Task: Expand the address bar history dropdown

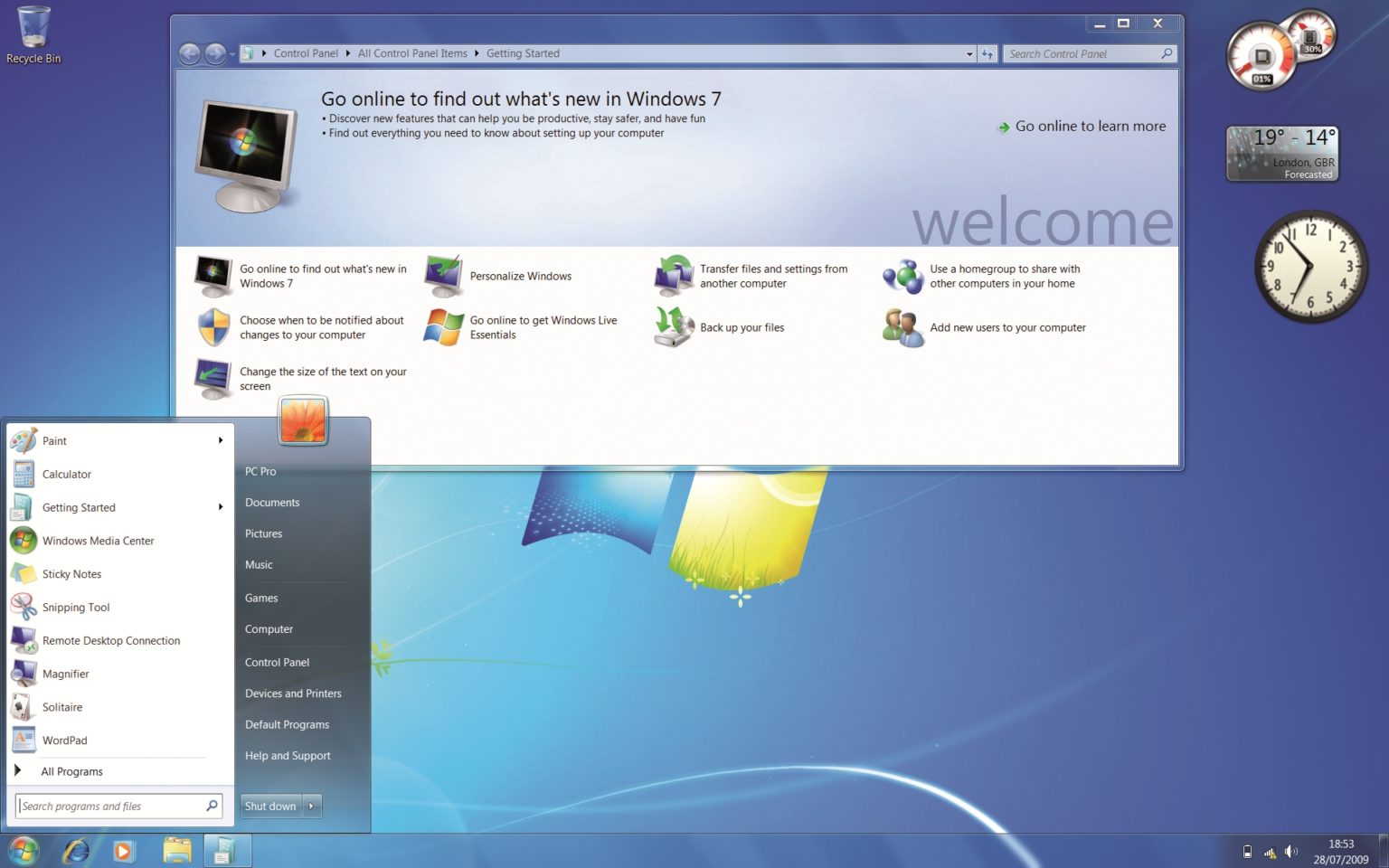Action: (x=969, y=53)
